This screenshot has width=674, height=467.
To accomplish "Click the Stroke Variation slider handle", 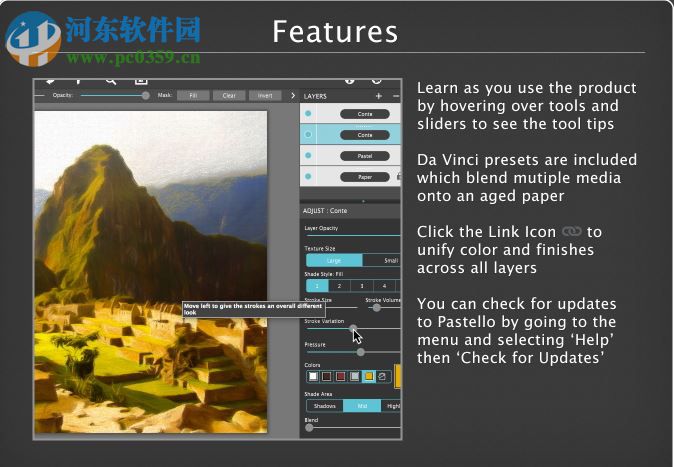I will 353,329.
